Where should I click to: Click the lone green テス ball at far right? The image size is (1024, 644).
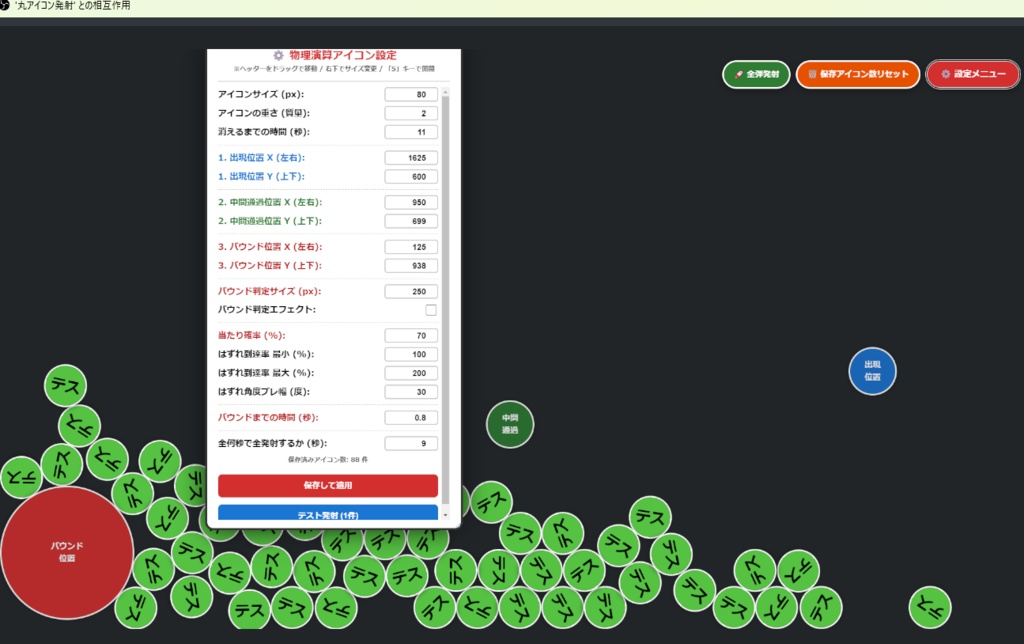click(x=929, y=607)
